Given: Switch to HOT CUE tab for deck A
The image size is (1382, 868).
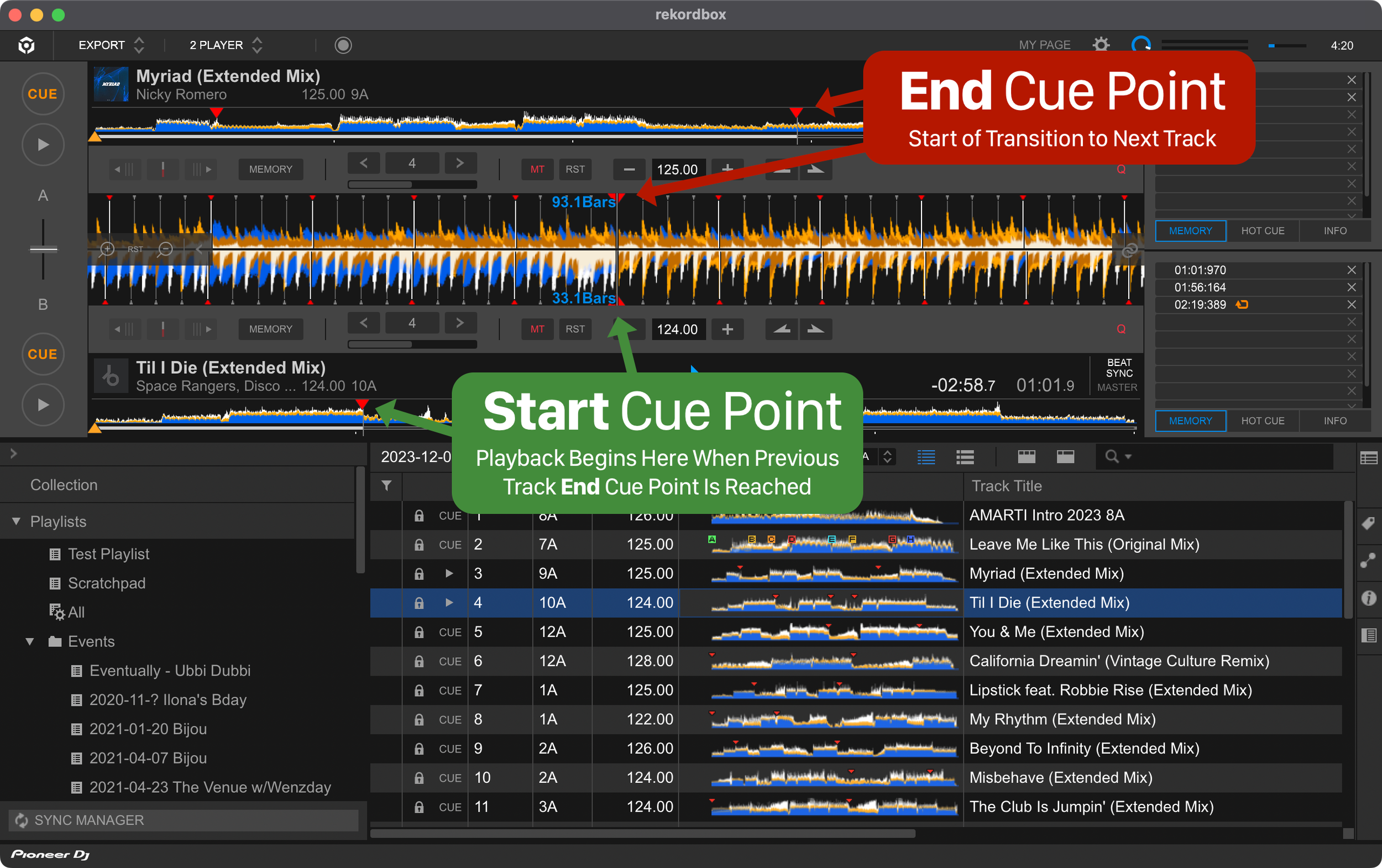Looking at the screenshot, I should (x=1262, y=231).
